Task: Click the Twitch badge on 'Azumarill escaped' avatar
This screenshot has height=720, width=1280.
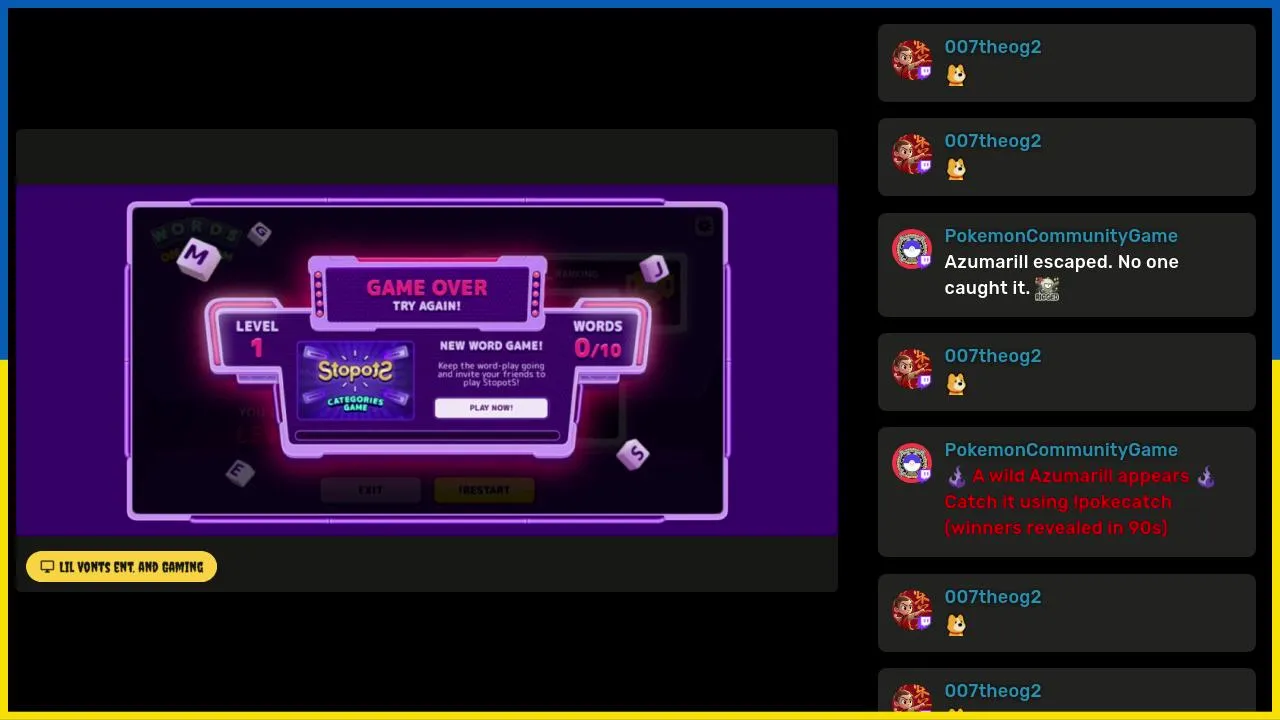Action: [x=925, y=262]
